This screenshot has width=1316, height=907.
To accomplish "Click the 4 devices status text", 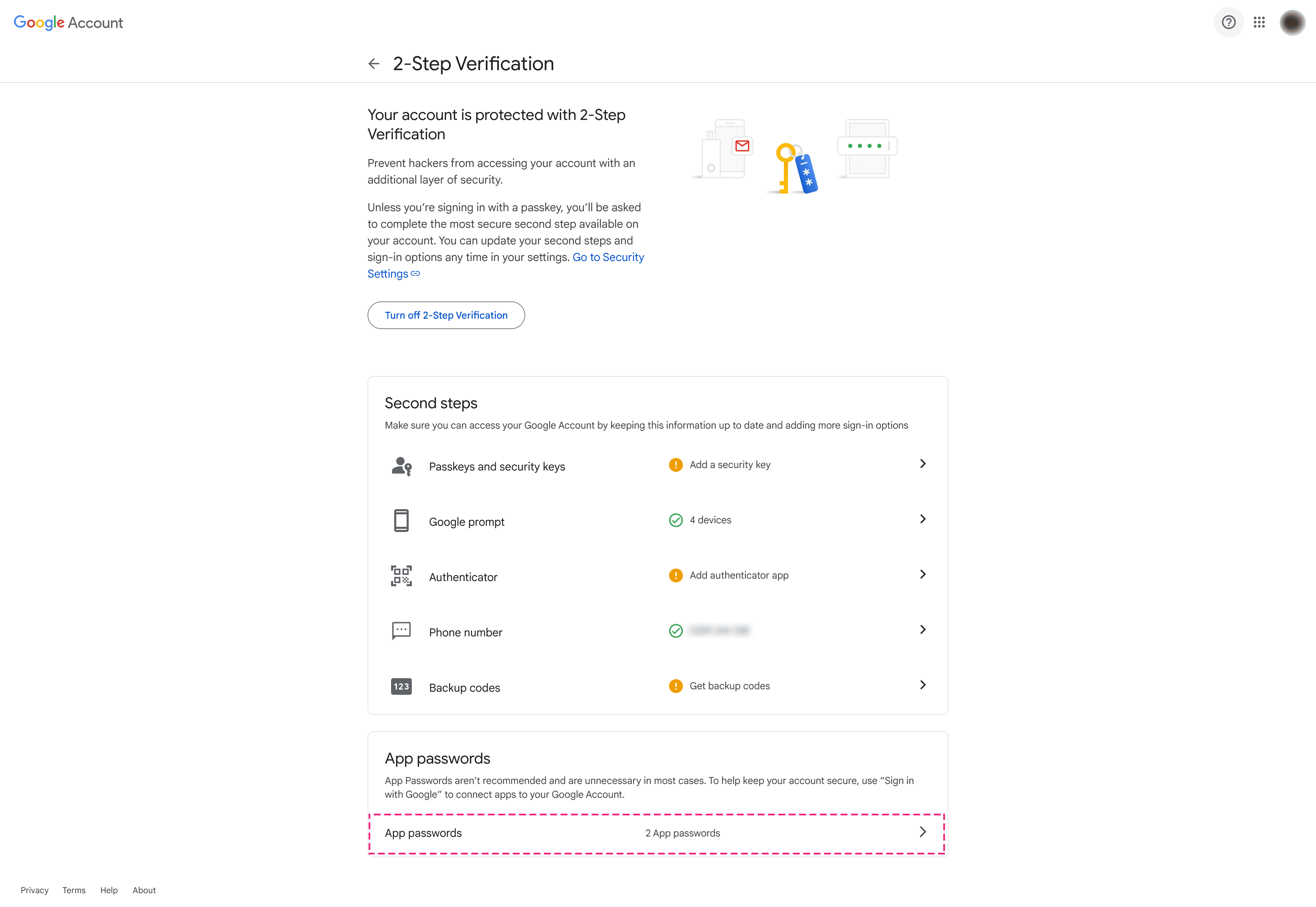I will 710,520.
